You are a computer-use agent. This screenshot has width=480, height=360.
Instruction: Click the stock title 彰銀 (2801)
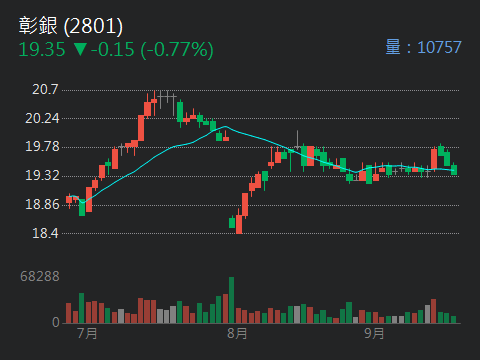[x=71, y=26]
